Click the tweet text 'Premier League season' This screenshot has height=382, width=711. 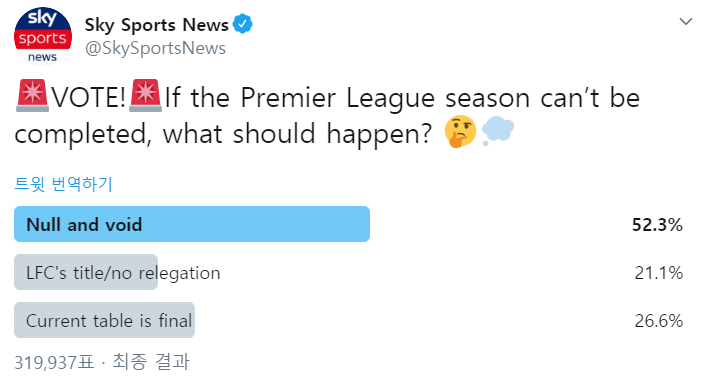385,98
